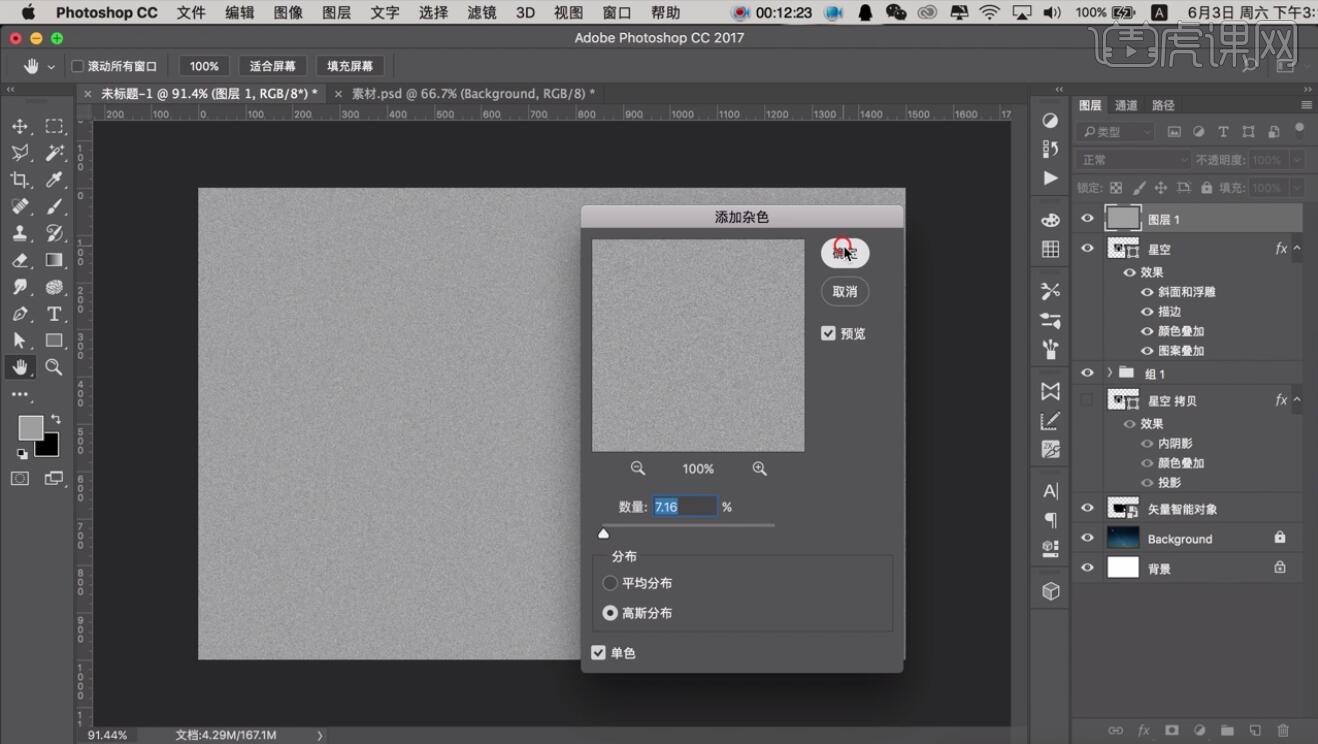This screenshot has width=1318, height=744.
Task: Open Hand tool preset picker arrow
Action: point(51,67)
